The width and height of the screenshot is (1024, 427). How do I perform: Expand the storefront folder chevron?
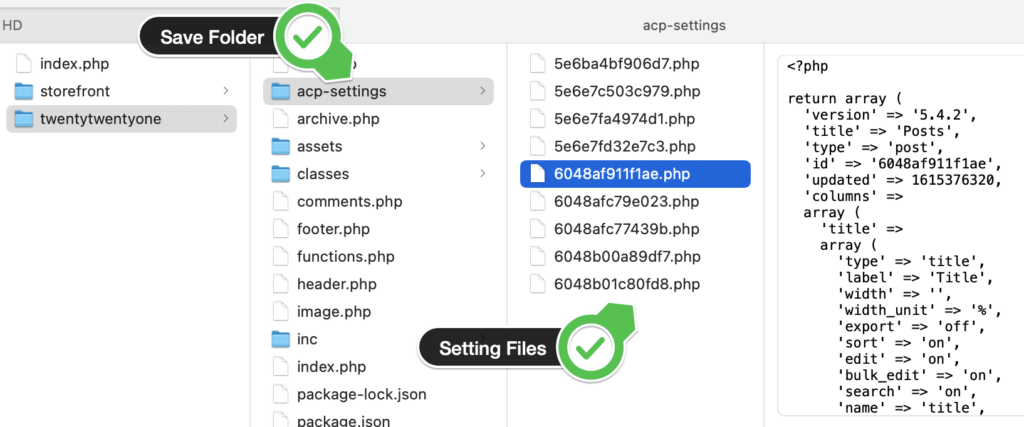[225, 92]
